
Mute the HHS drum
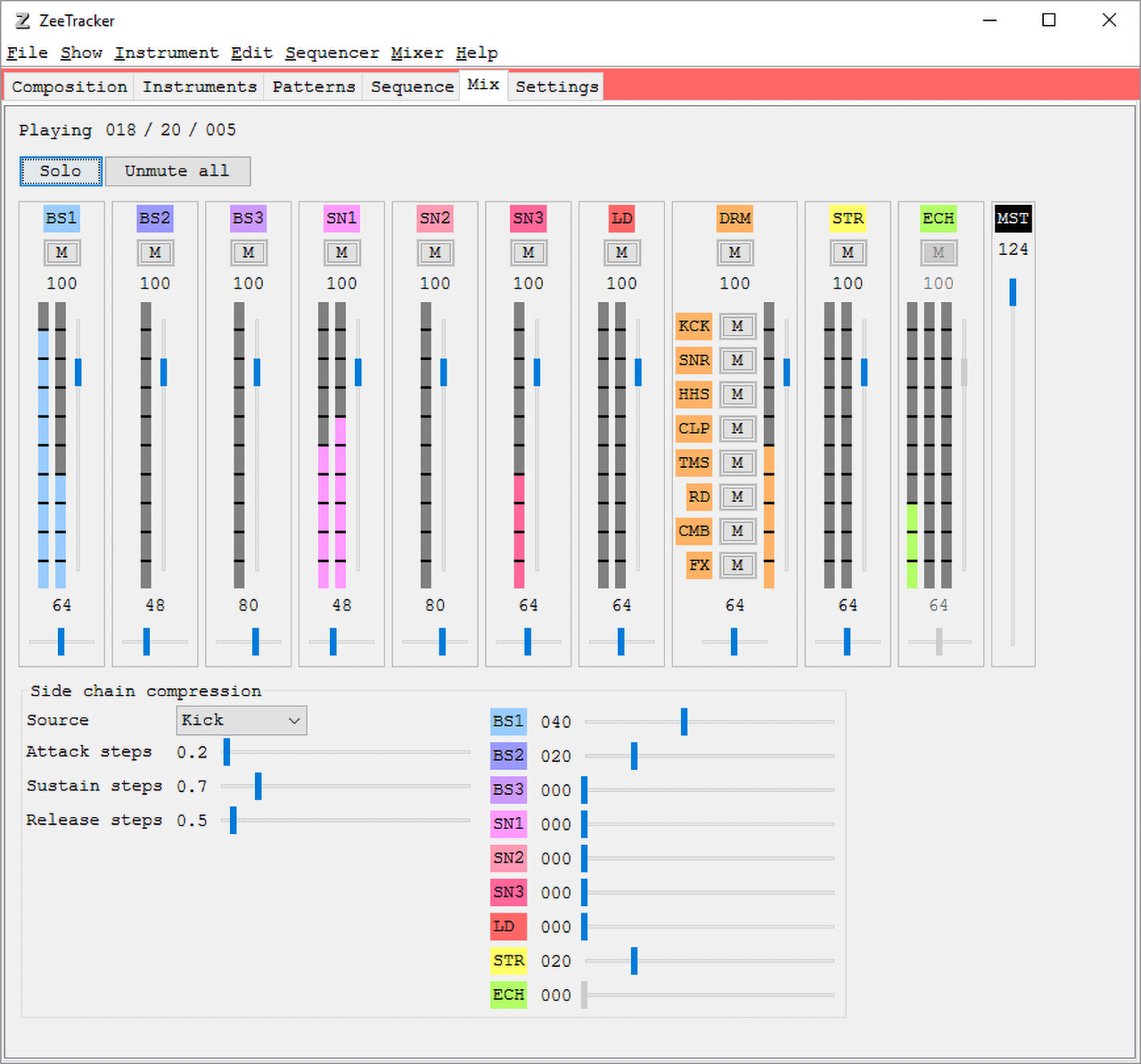pos(737,394)
